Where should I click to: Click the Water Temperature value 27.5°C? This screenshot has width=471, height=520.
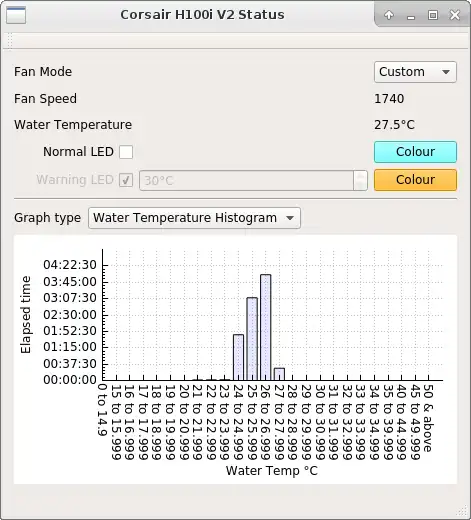(x=394, y=125)
